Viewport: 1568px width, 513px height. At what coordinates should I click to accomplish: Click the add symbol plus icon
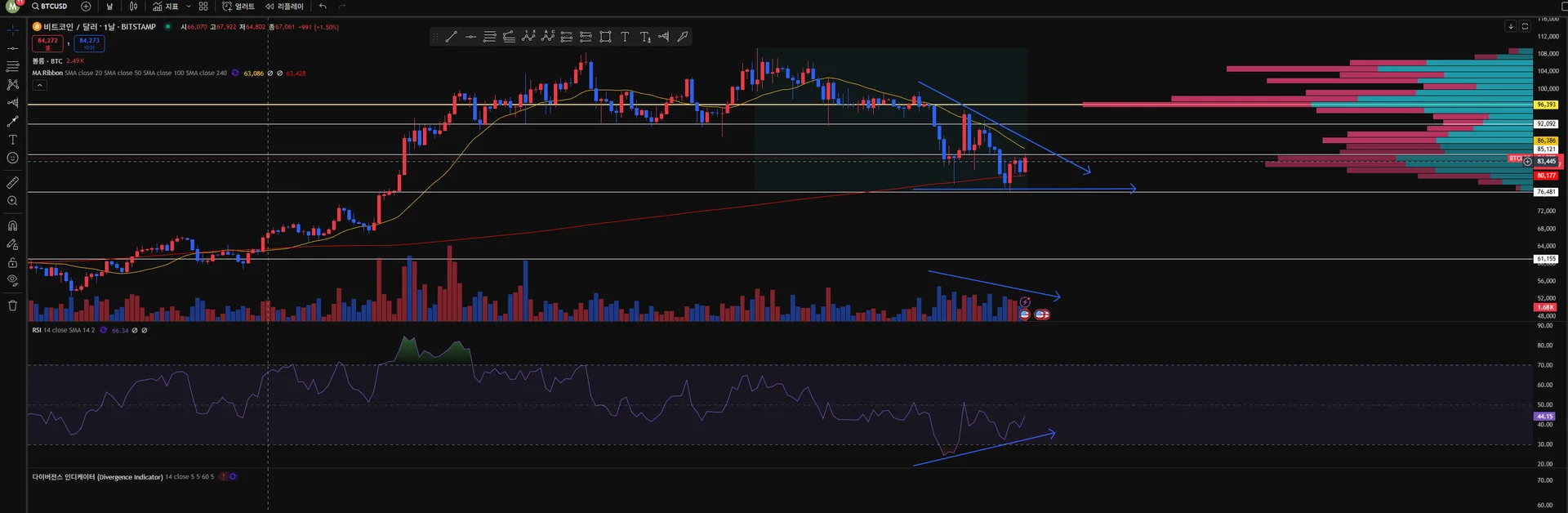[86, 7]
